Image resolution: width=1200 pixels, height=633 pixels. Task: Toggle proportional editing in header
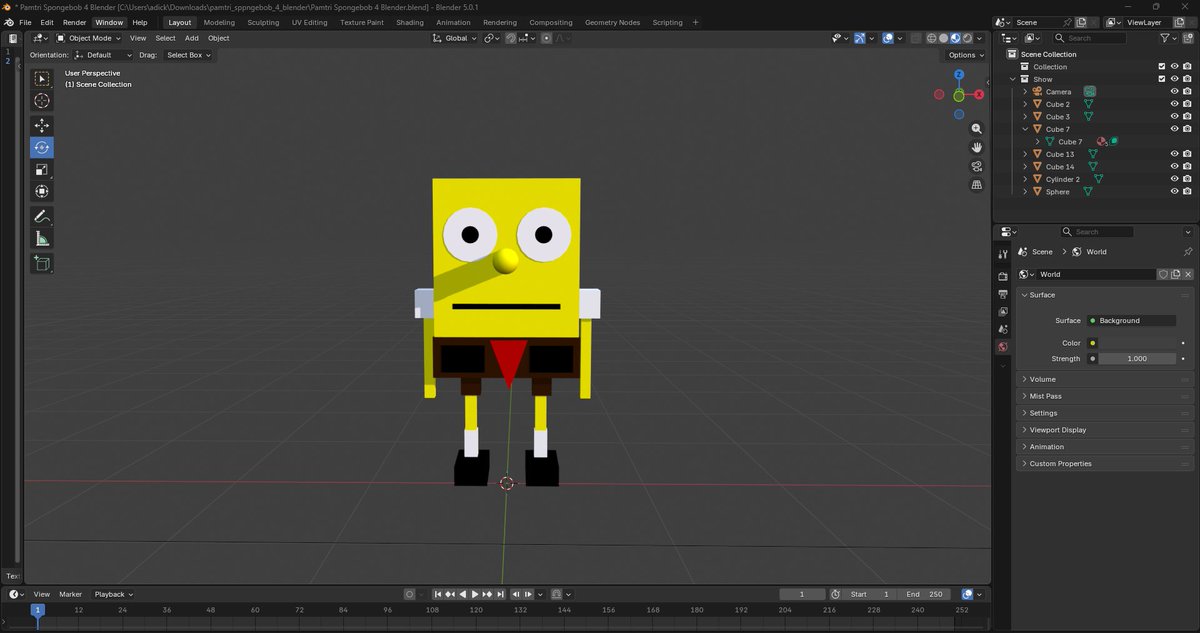pyautogui.click(x=546, y=38)
